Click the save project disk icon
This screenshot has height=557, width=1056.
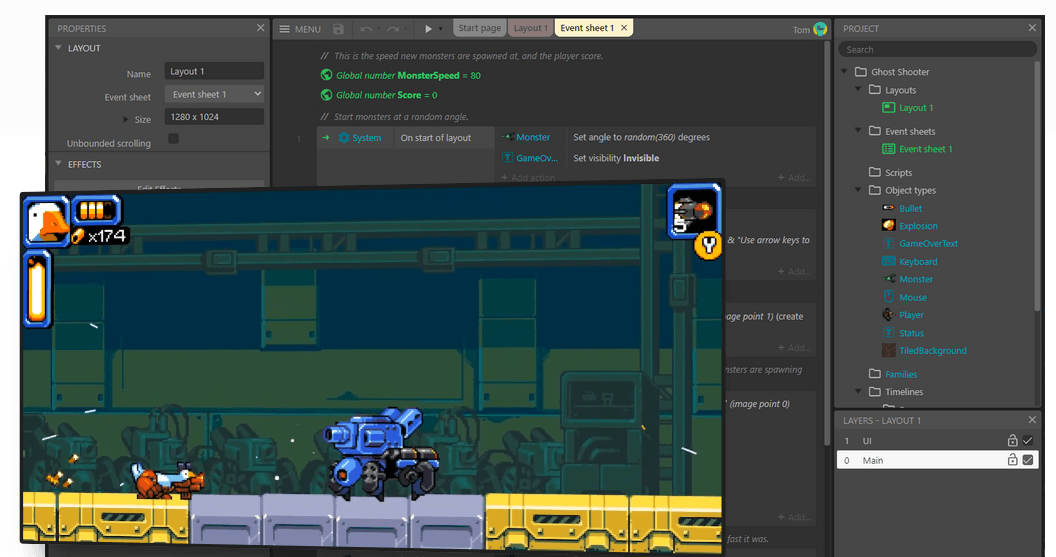point(339,29)
